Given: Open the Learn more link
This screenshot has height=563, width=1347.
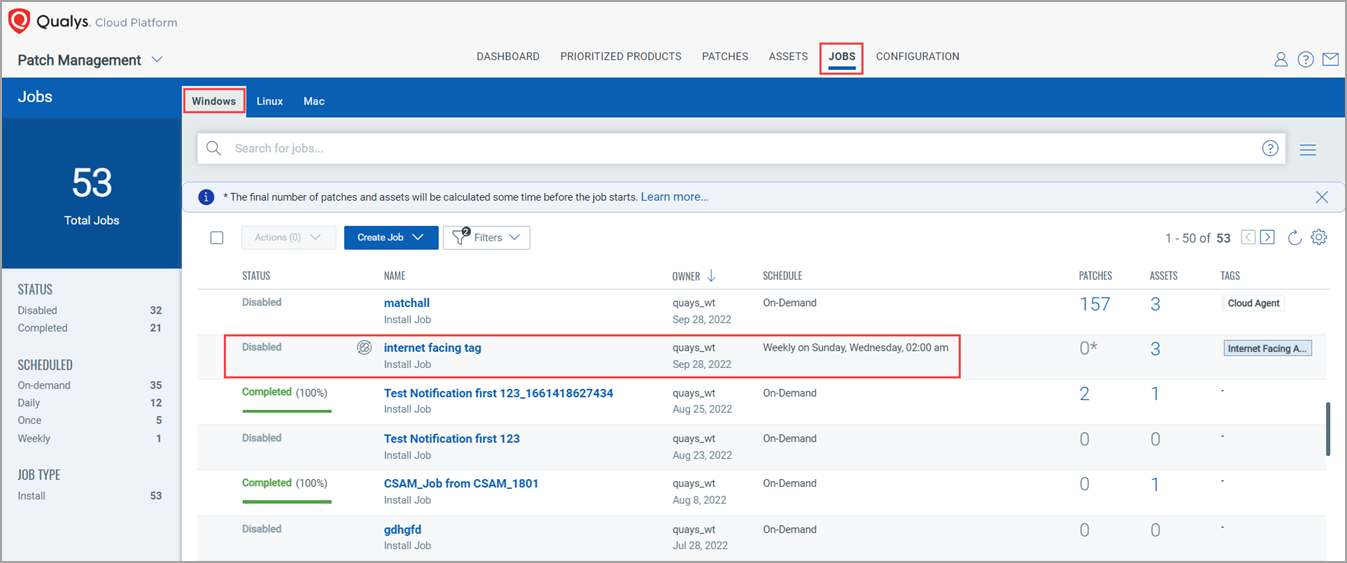Looking at the screenshot, I should coord(674,197).
